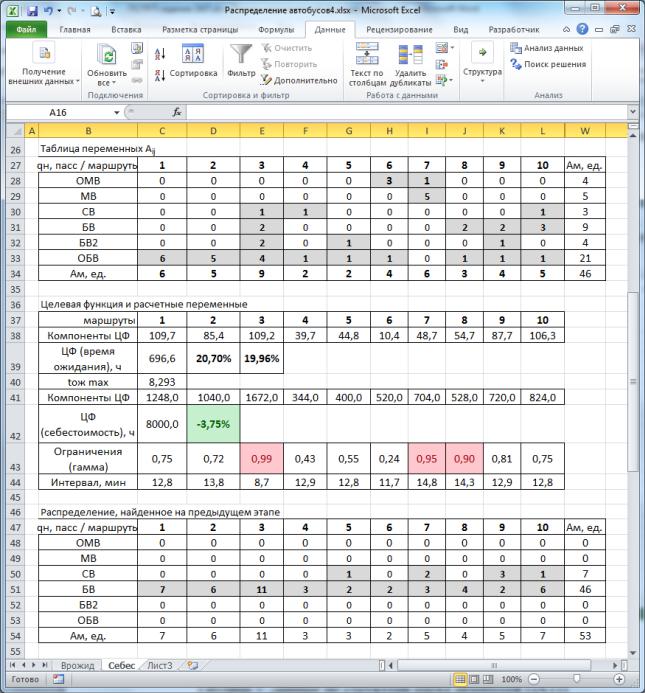The image size is (645, 693).
Task: Switch to the Разметка страницы tab
Action: click(x=200, y=30)
